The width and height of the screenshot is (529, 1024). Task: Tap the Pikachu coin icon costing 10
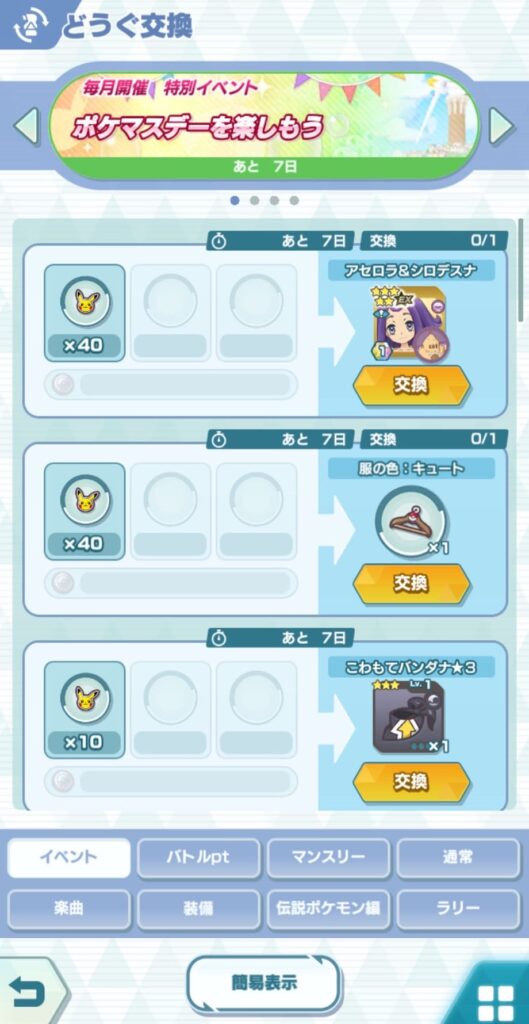click(x=85, y=698)
